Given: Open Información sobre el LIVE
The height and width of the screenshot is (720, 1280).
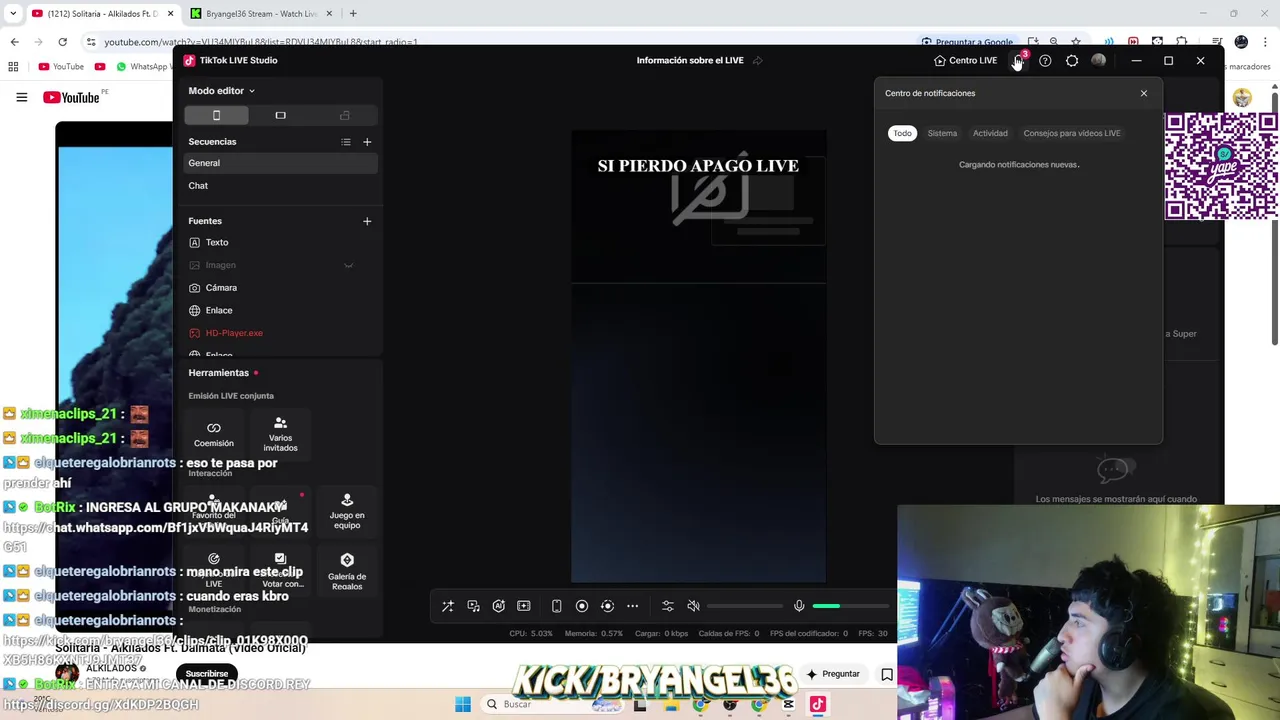Looking at the screenshot, I should (x=690, y=60).
